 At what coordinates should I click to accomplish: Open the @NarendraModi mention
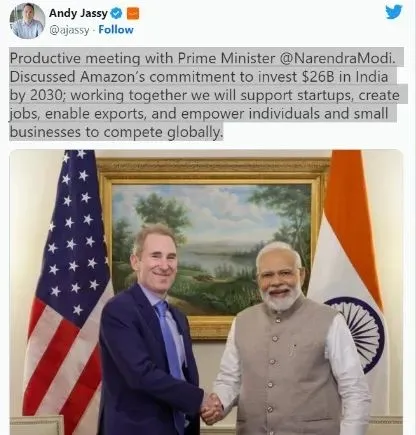[337, 58]
